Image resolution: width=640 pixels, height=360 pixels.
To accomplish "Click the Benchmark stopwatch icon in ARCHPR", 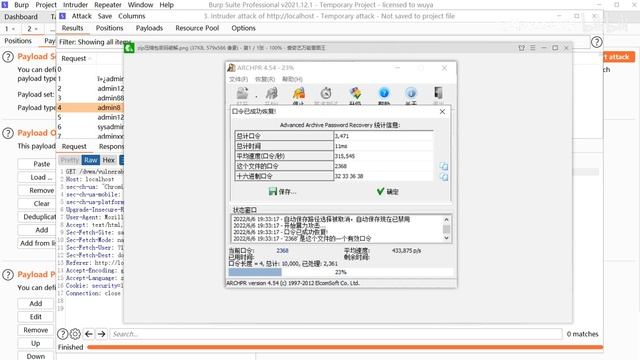I will click(x=326, y=94).
